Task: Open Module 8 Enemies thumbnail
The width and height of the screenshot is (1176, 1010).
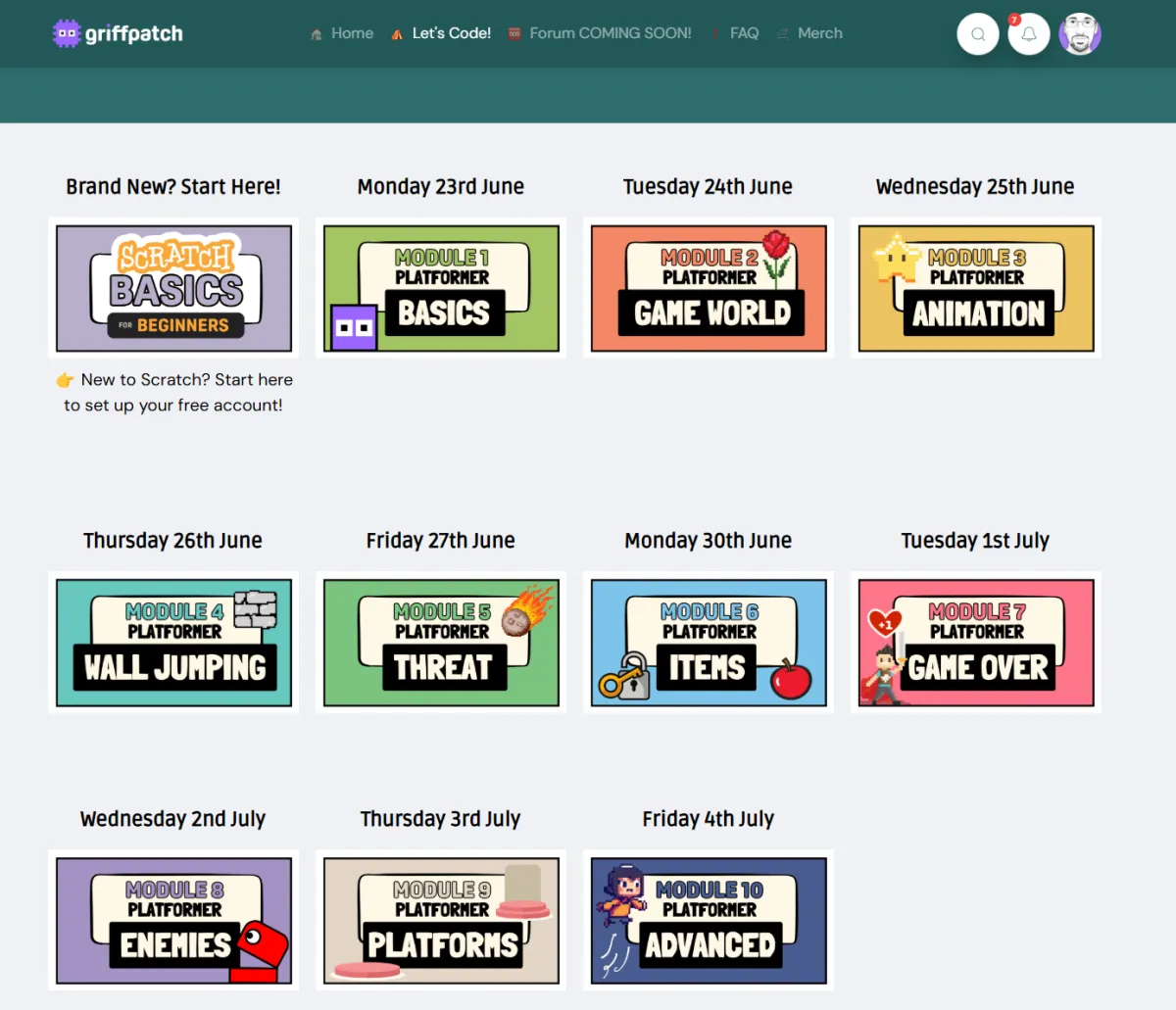Action: point(173,921)
